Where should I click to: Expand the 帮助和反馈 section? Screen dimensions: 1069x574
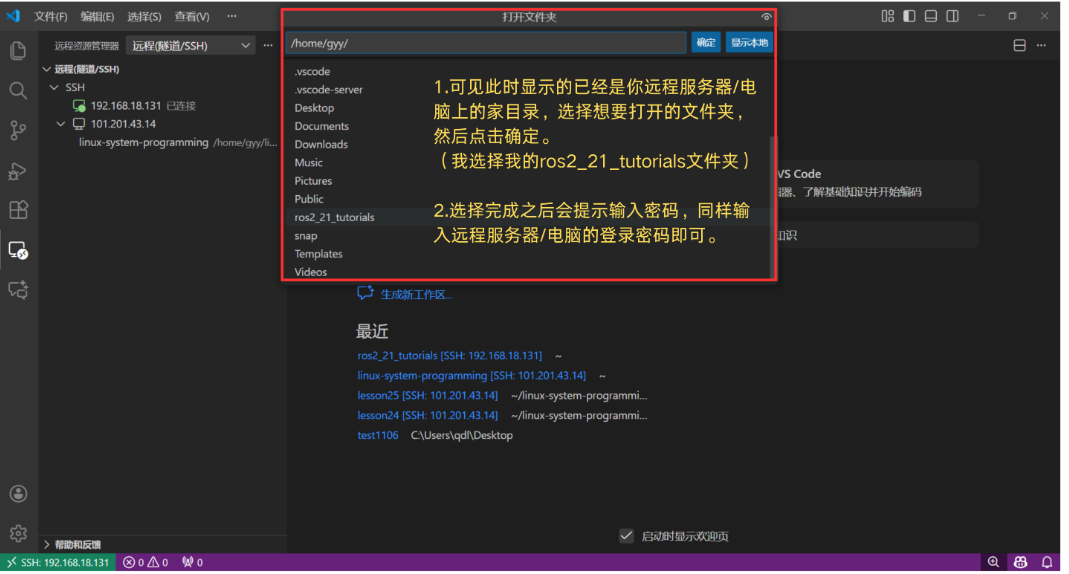click(46, 544)
